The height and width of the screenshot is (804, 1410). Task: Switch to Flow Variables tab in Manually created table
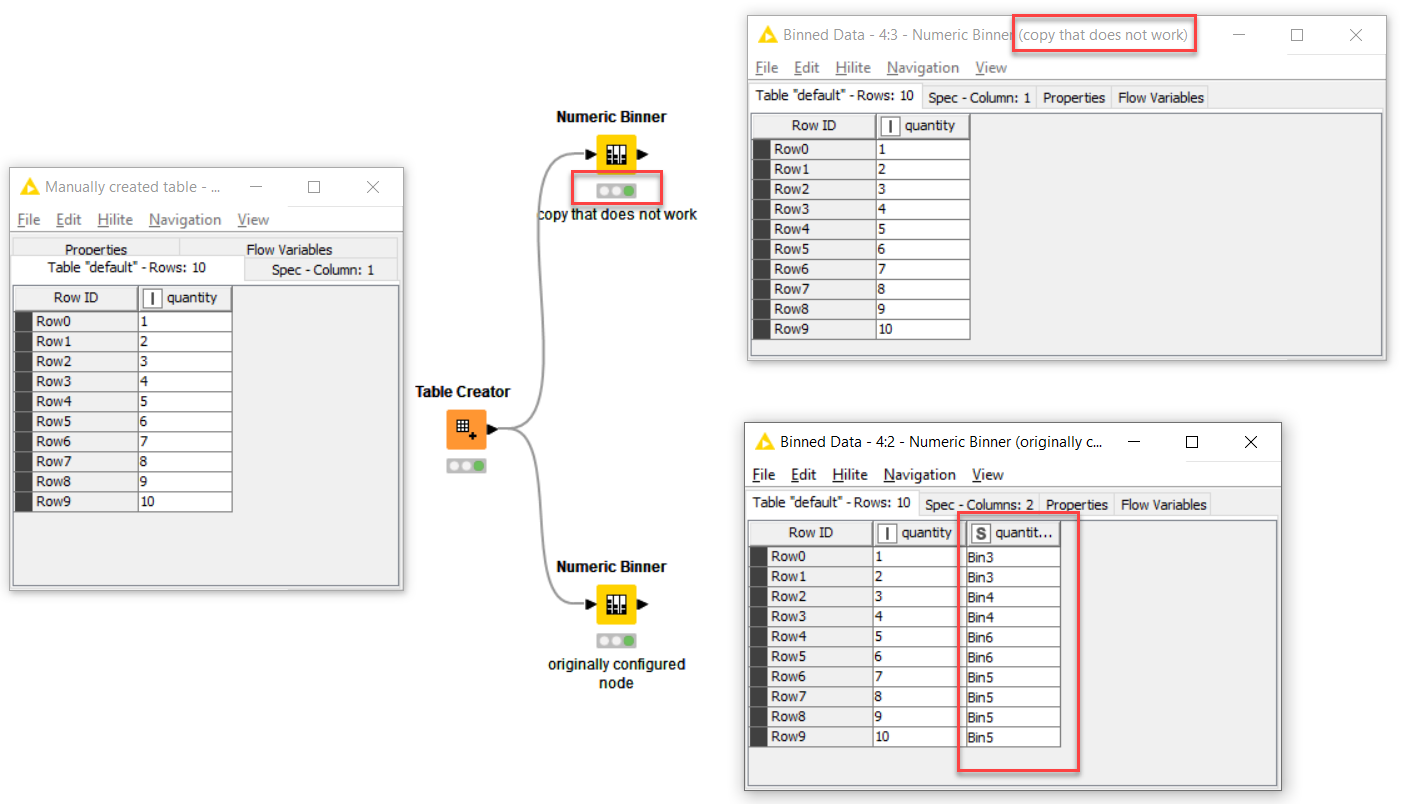point(289,250)
